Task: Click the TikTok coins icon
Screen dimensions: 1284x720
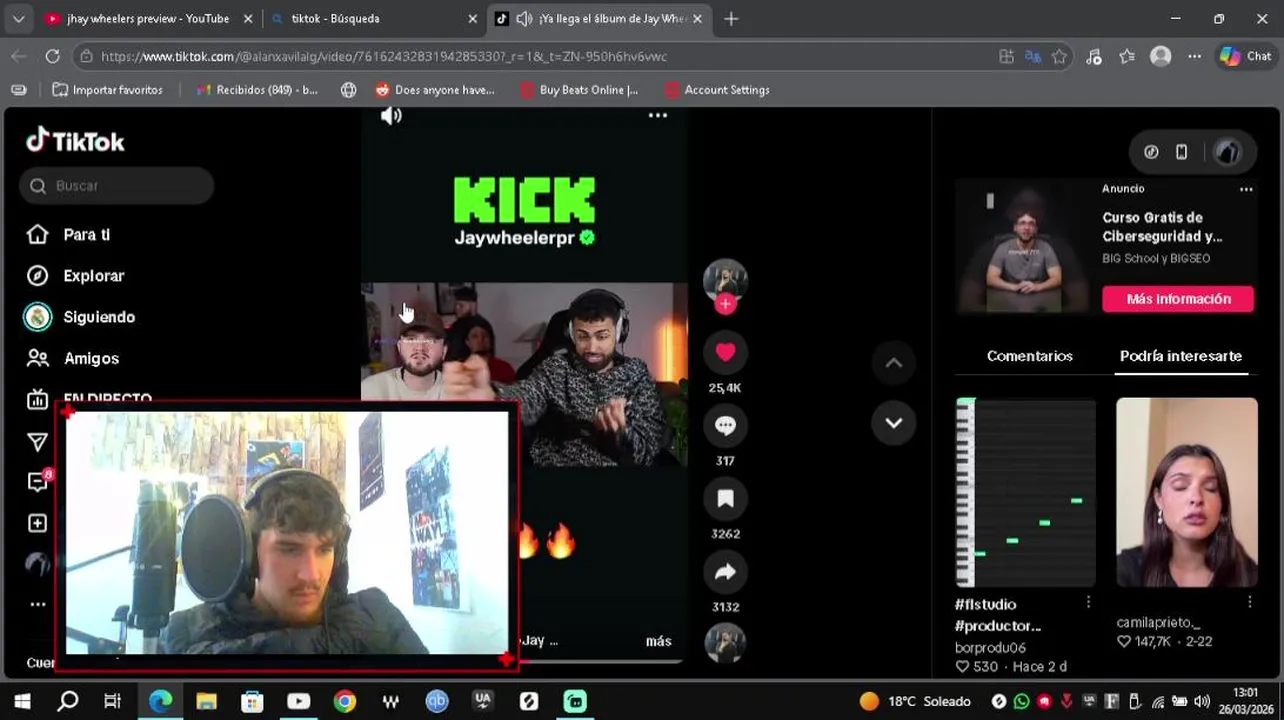Action: (x=1151, y=152)
